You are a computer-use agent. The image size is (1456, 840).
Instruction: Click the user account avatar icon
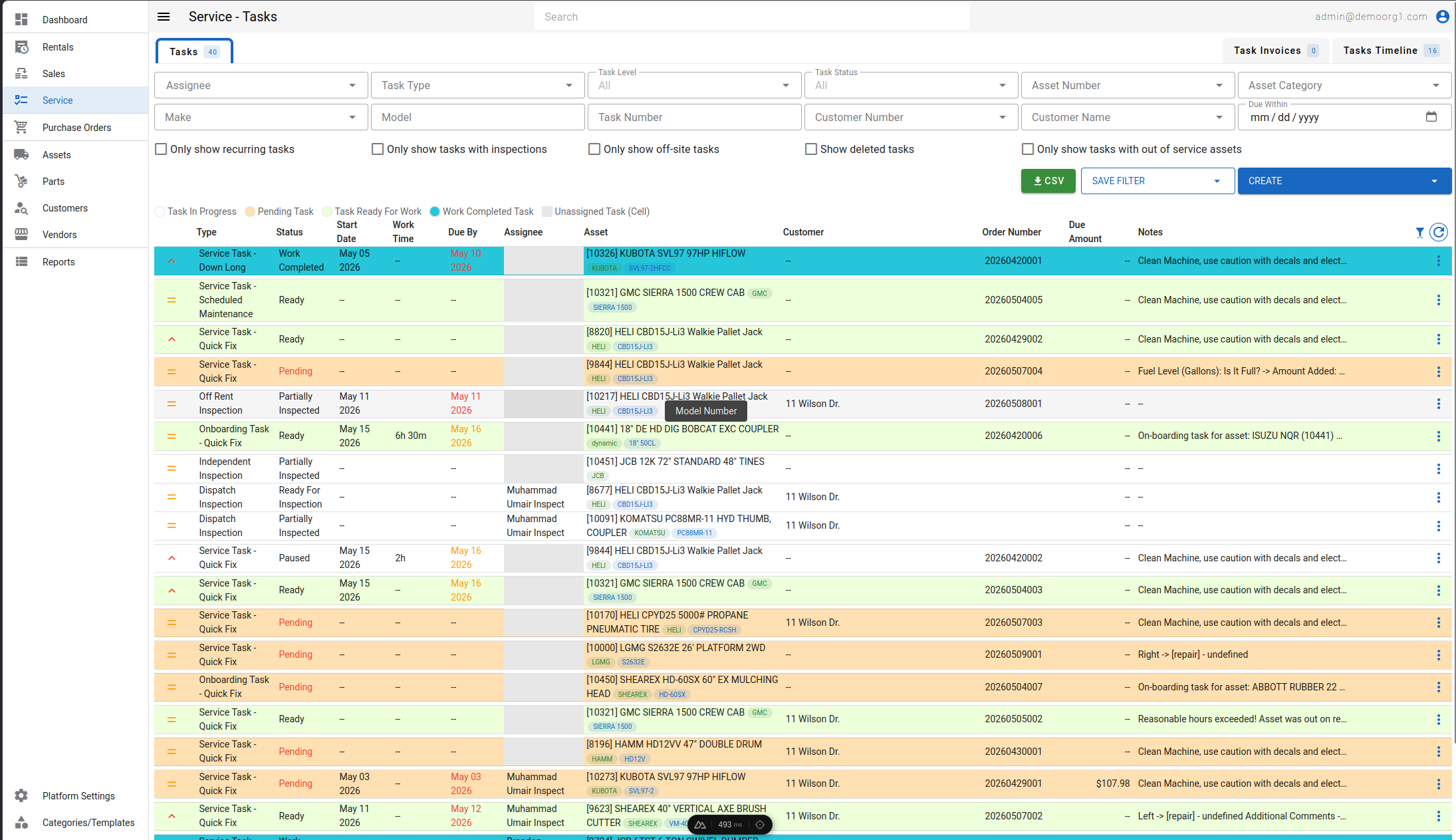coord(1442,17)
